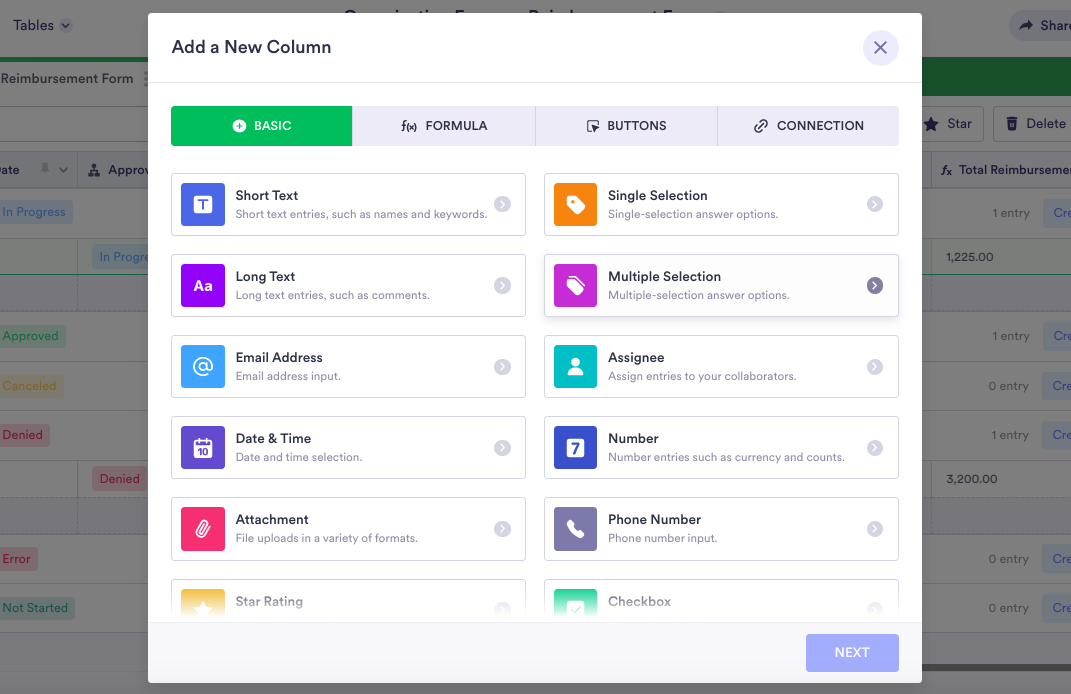Open the Tables dropdown
Viewport: 1071px width, 694px height.
pyautogui.click(x=42, y=26)
